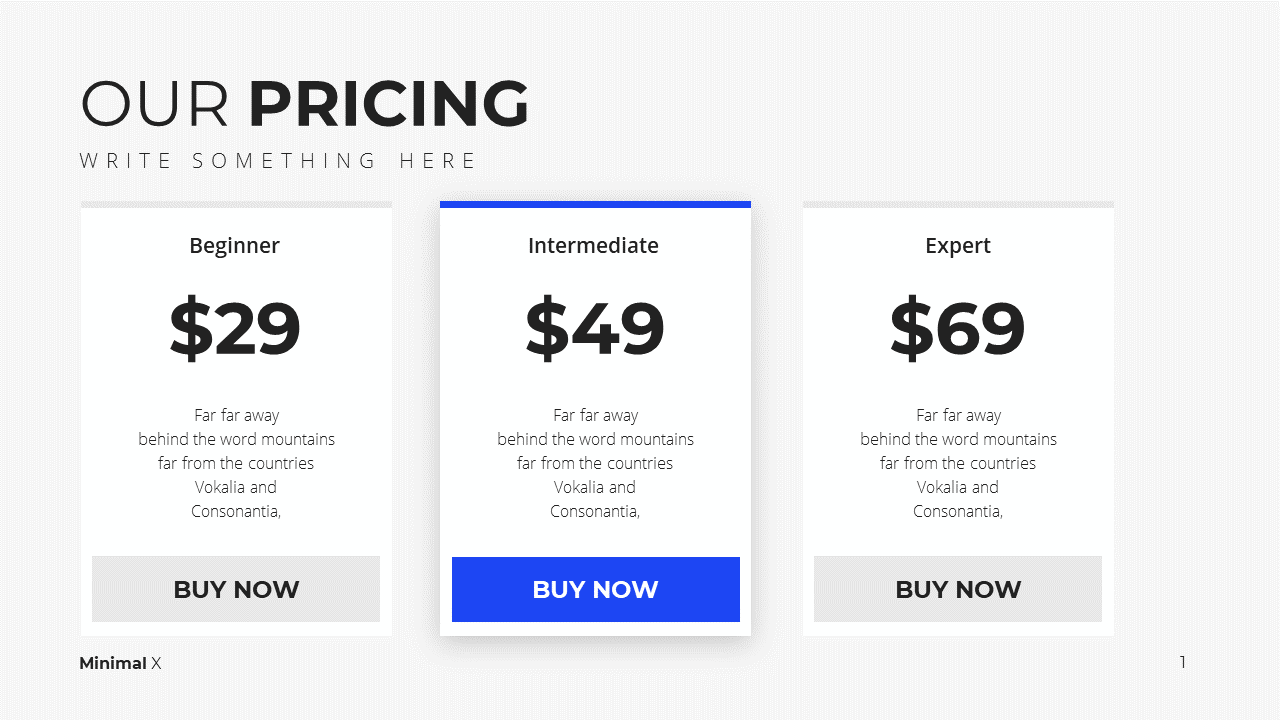Screen dimensions: 1280x720
Task: Click the Intermediate plan title
Action: pyautogui.click(x=594, y=246)
